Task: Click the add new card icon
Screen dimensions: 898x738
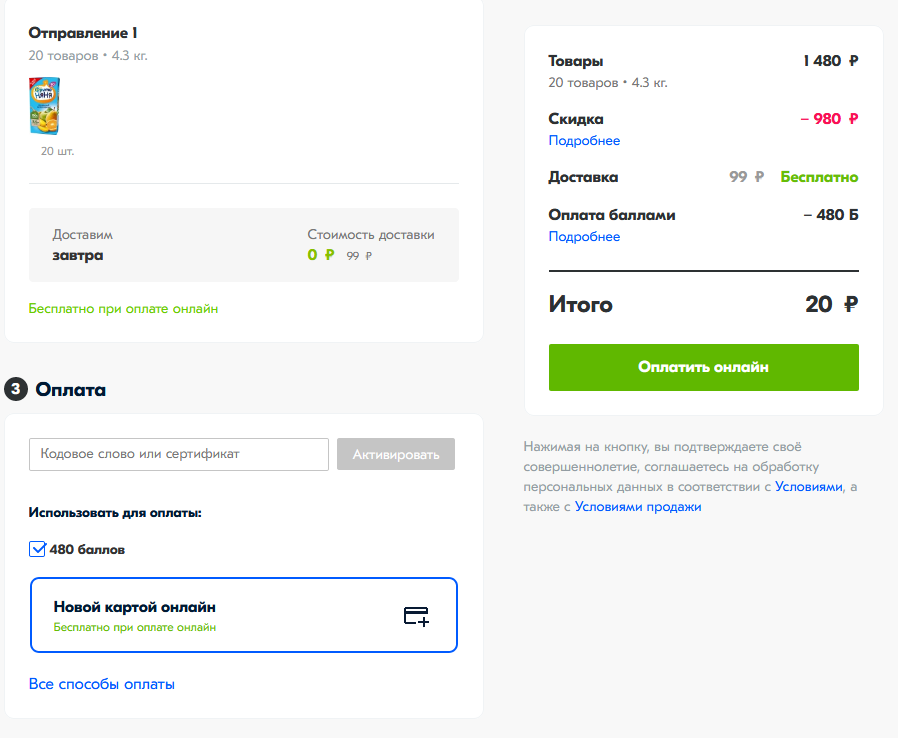Action: [x=416, y=616]
